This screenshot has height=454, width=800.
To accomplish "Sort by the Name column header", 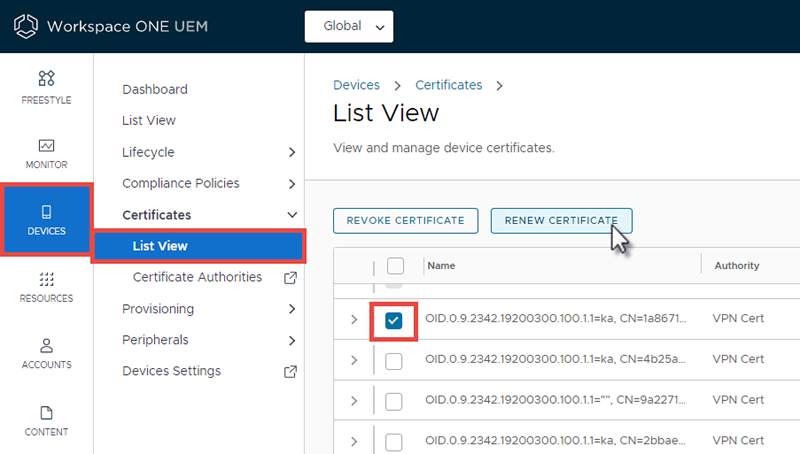I will point(441,266).
